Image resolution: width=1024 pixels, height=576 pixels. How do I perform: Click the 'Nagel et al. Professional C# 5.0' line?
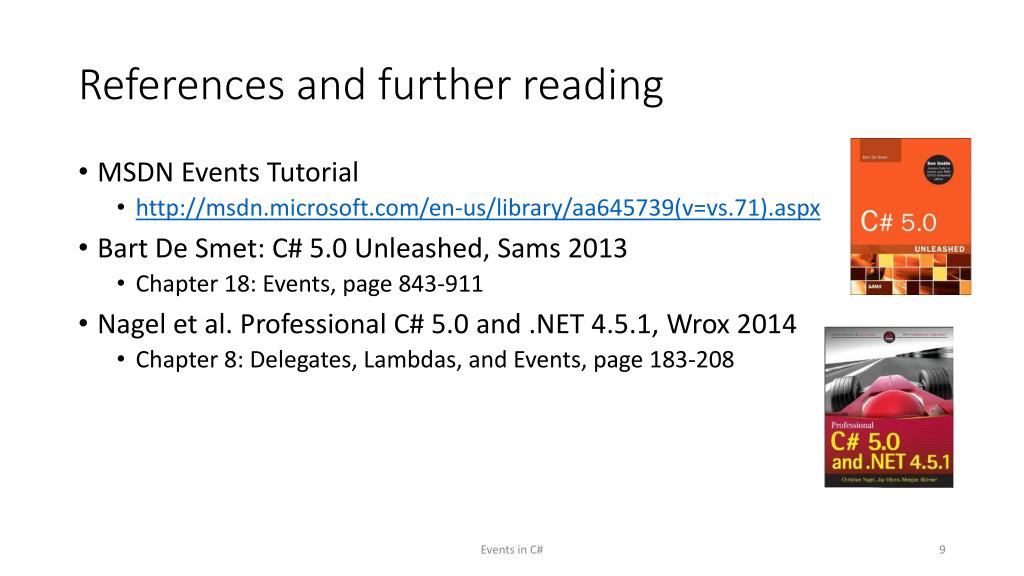[x=447, y=324]
